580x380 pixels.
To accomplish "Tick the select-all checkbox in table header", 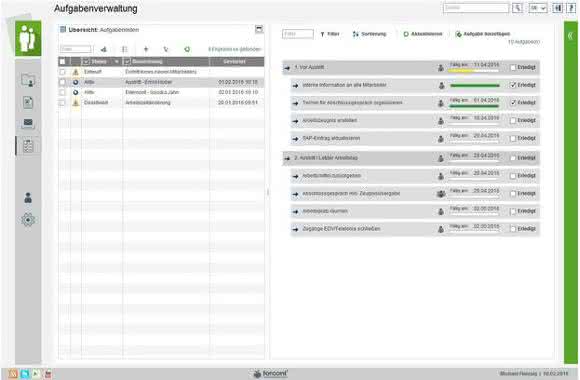I will tap(62, 61).
